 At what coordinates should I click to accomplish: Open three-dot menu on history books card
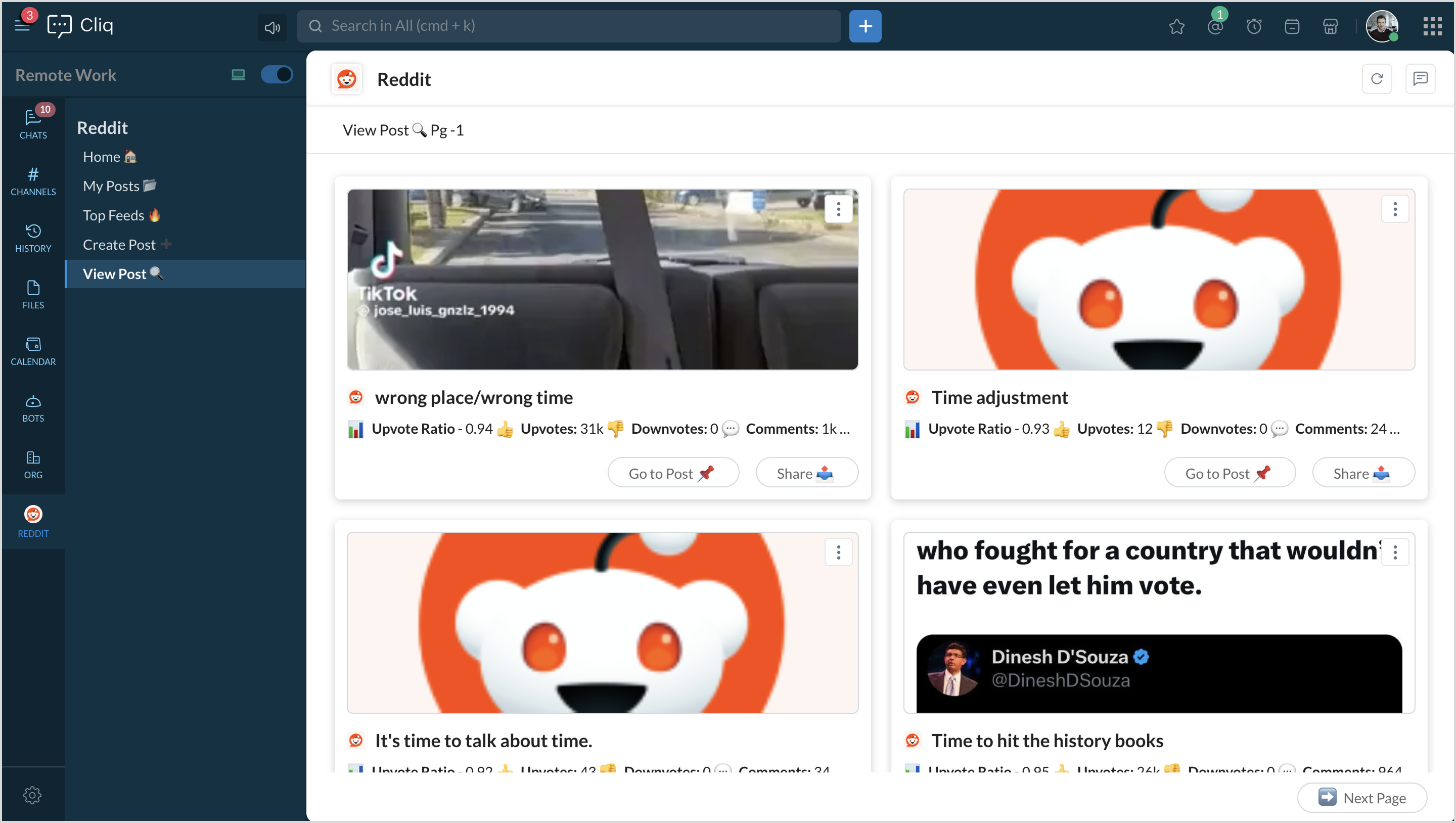(x=1394, y=552)
